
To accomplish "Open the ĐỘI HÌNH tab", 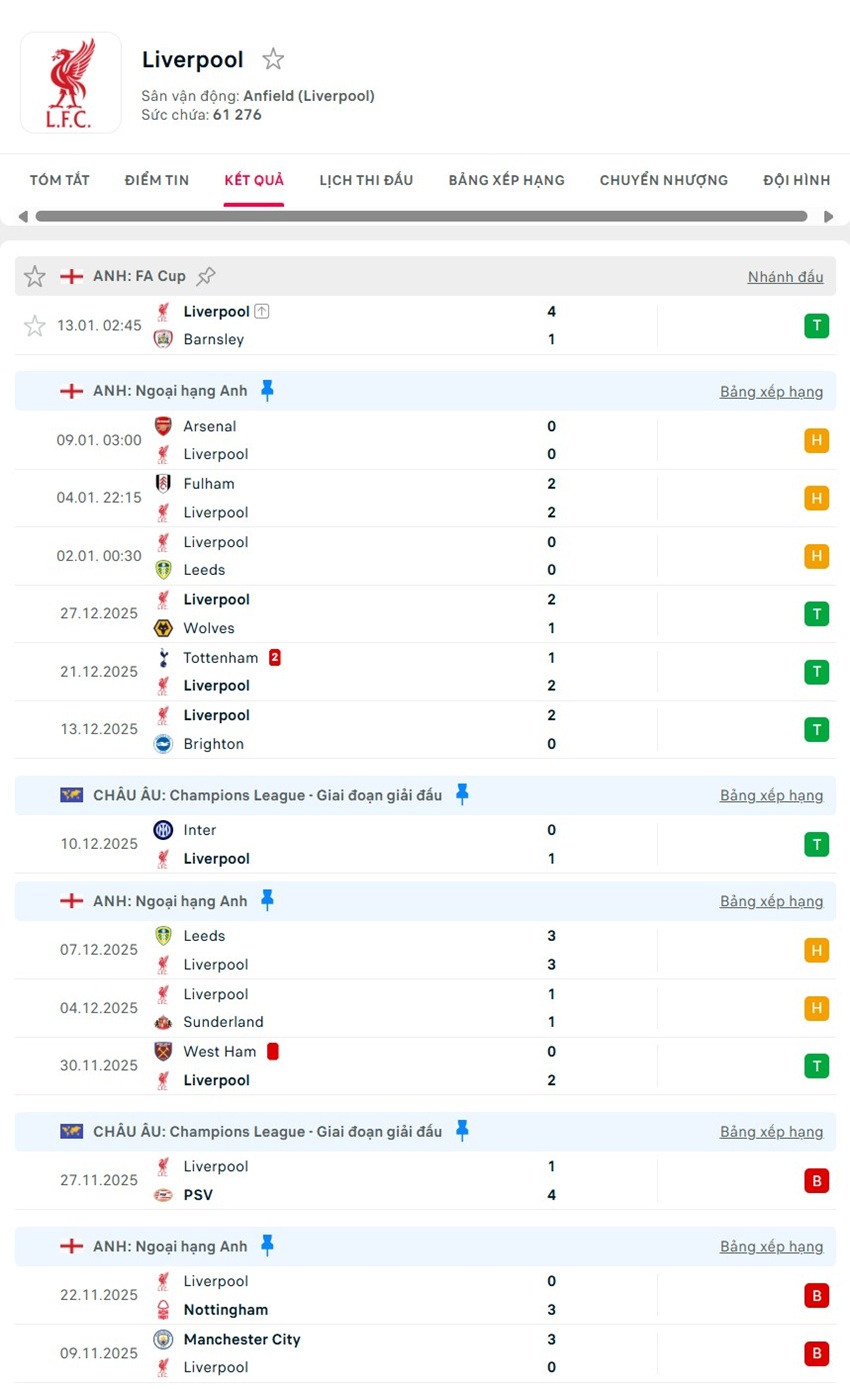I will pyautogui.click(x=797, y=180).
